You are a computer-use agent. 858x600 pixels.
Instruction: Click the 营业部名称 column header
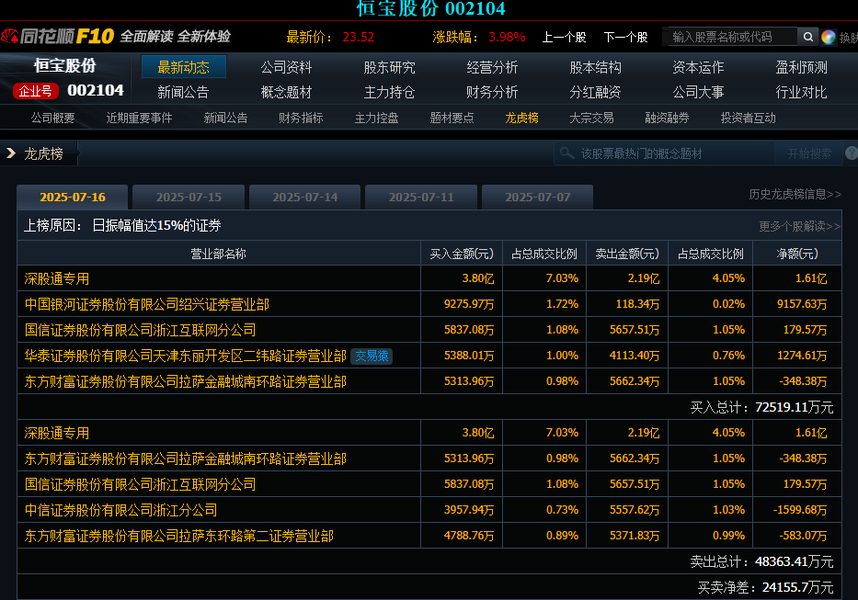pyautogui.click(x=218, y=254)
